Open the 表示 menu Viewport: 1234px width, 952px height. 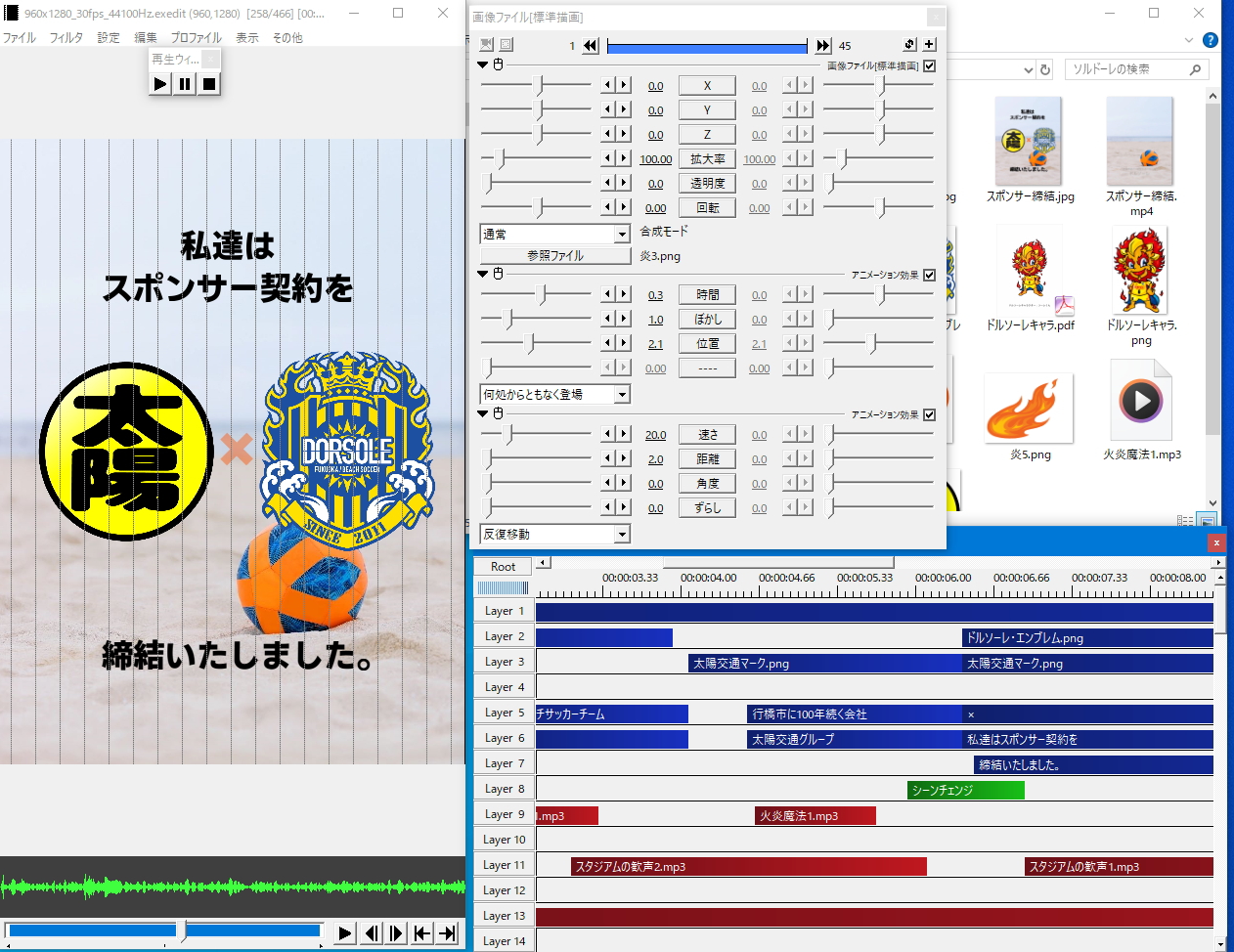(x=247, y=37)
